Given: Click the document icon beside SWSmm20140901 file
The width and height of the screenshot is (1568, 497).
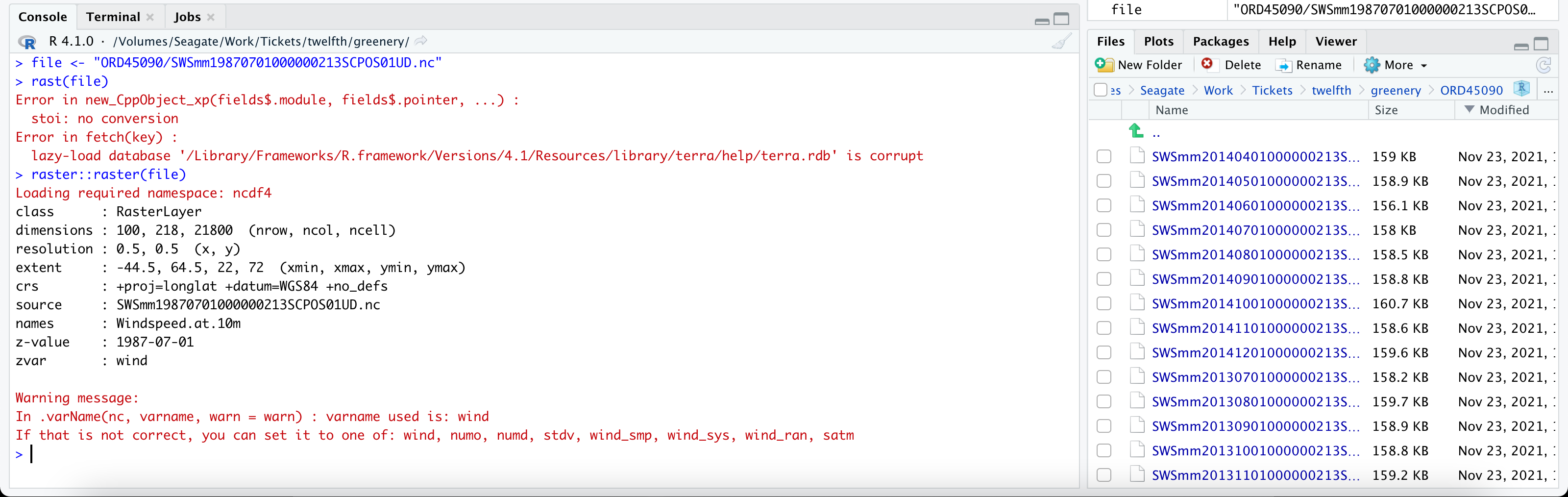Looking at the screenshot, I should tap(1138, 279).
